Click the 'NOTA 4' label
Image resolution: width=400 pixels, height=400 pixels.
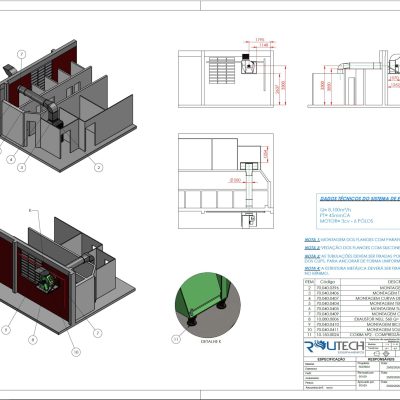tap(312, 267)
